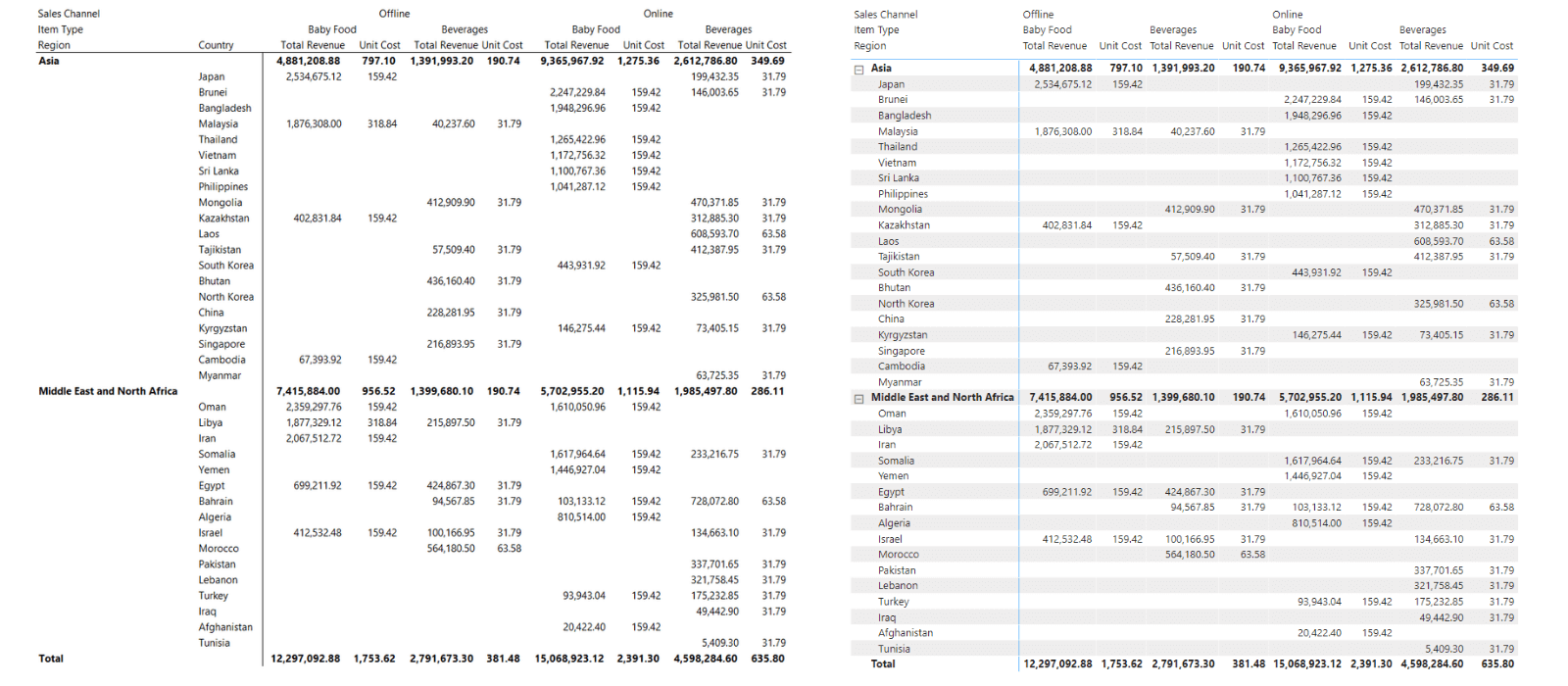The width and height of the screenshot is (1568, 686).
Task: Select Egypt row in the expandable matrix
Action: pos(891,492)
